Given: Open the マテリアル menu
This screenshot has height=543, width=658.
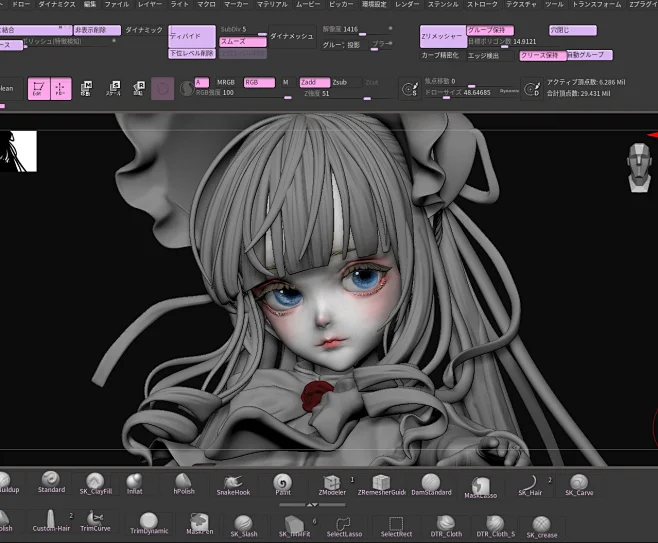Looking at the screenshot, I should pyautogui.click(x=272, y=5).
